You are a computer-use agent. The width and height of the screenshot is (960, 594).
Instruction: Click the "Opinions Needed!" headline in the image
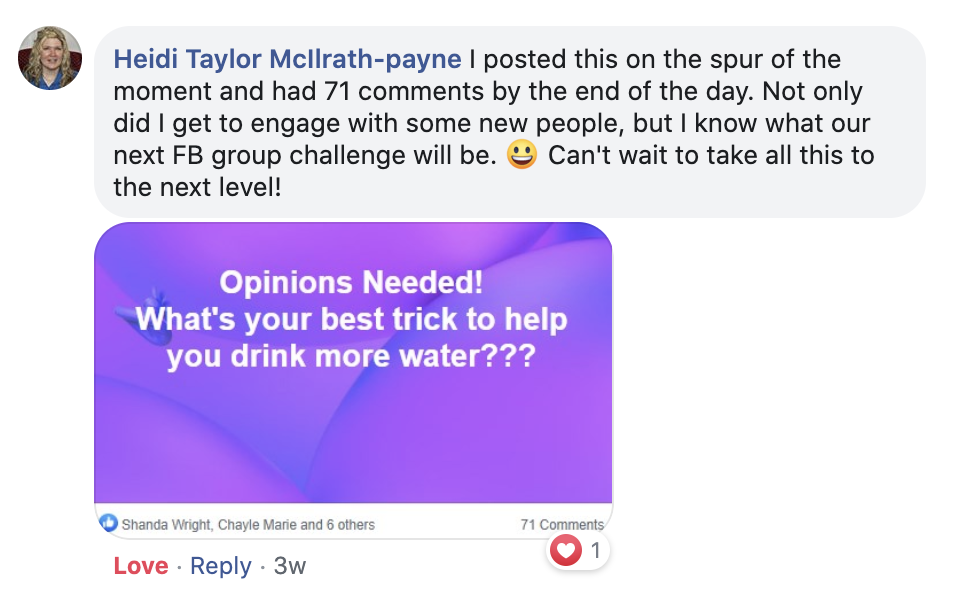(x=351, y=282)
